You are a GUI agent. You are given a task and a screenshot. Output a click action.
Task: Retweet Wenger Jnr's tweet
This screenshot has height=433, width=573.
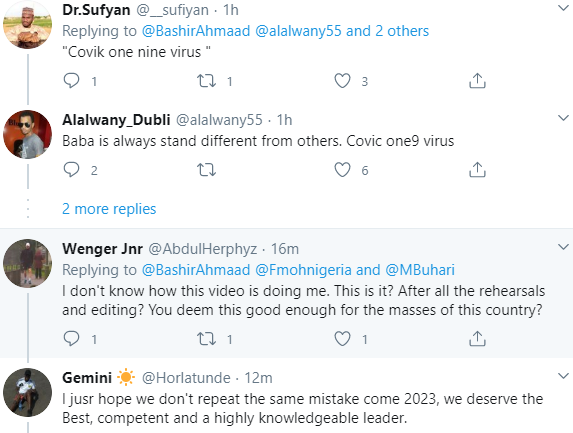[x=206, y=339]
